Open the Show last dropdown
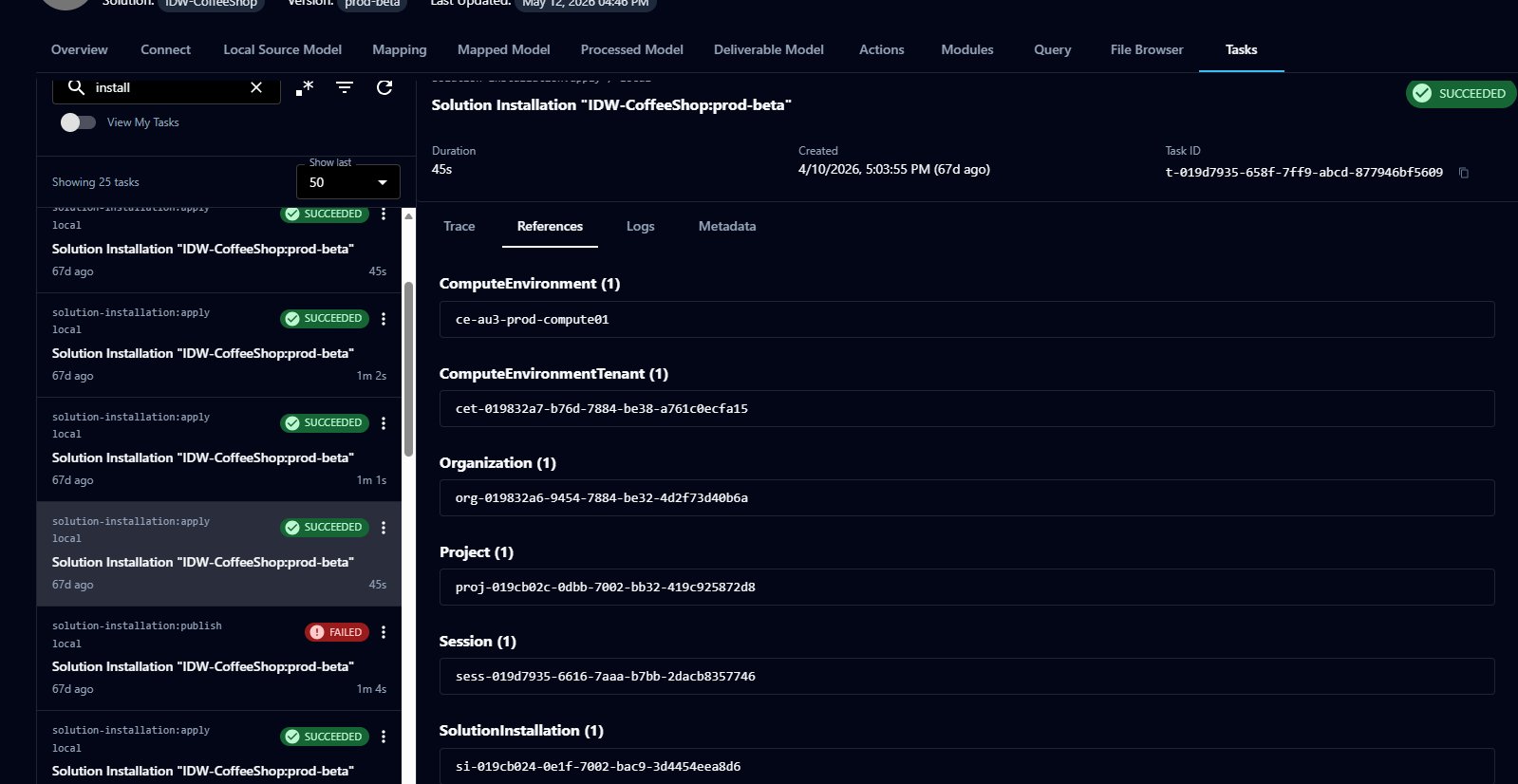The width and height of the screenshot is (1518, 784). (x=348, y=182)
